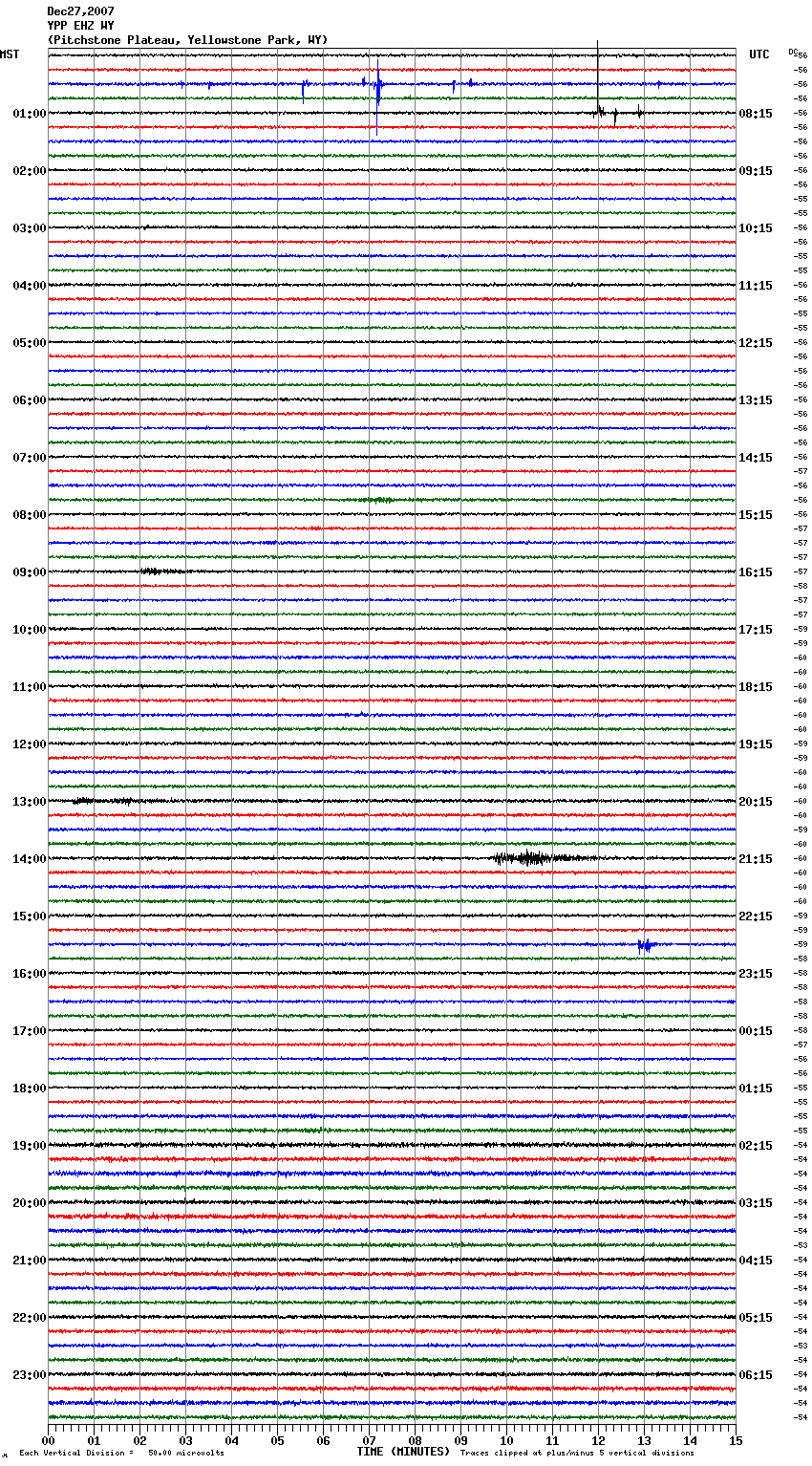Click the tall black spike at minute 12
The width and height of the screenshot is (812, 1466).
[598, 78]
